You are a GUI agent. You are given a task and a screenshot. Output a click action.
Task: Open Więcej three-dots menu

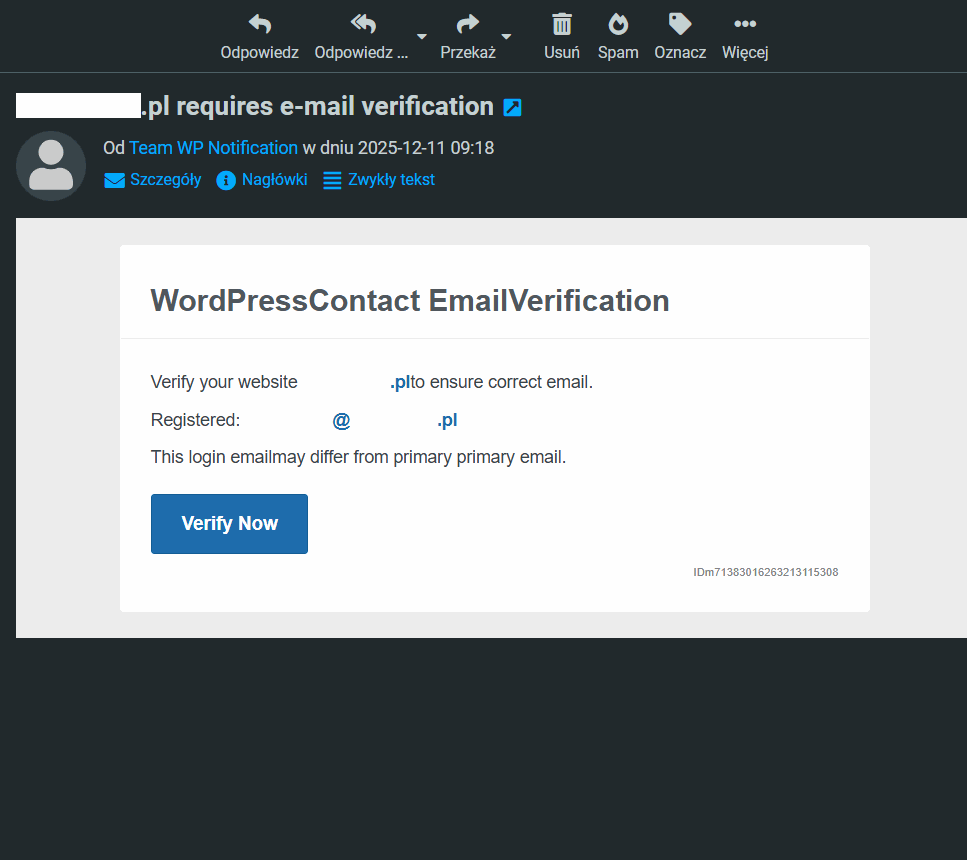(x=745, y=24)
